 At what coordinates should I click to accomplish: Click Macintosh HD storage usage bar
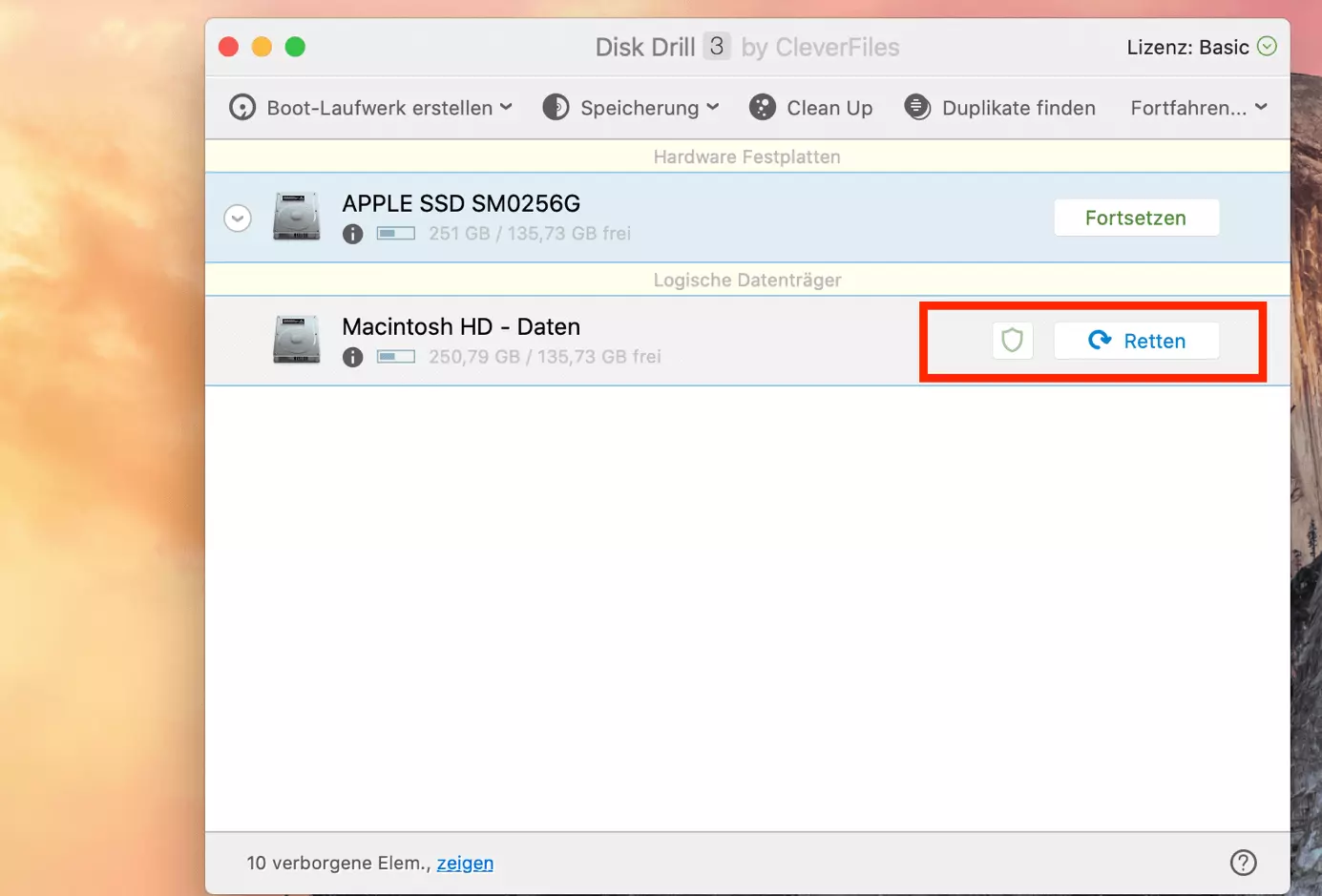click(x=396, y=356)
